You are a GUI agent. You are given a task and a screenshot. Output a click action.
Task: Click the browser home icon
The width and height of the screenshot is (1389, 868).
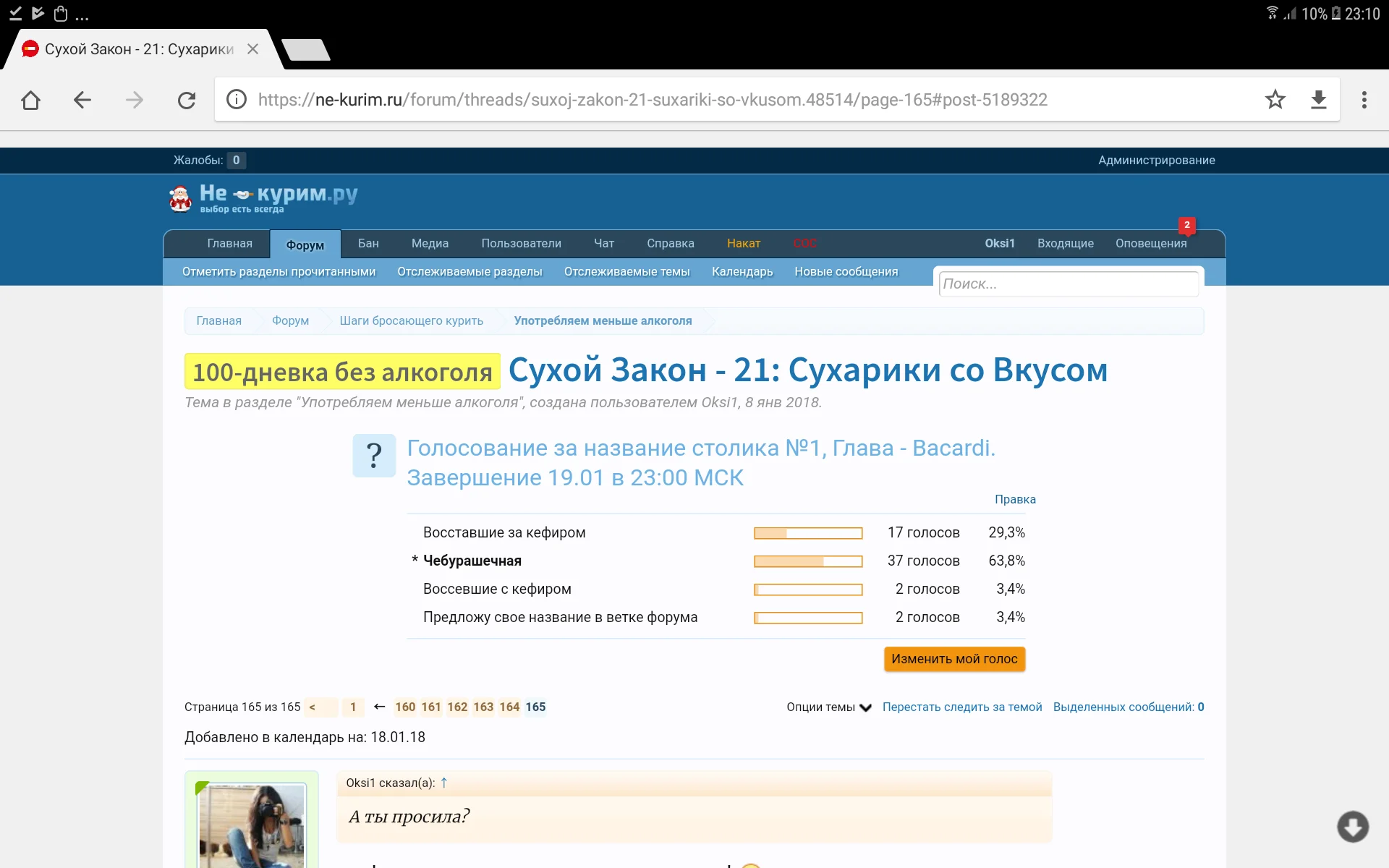30,100
